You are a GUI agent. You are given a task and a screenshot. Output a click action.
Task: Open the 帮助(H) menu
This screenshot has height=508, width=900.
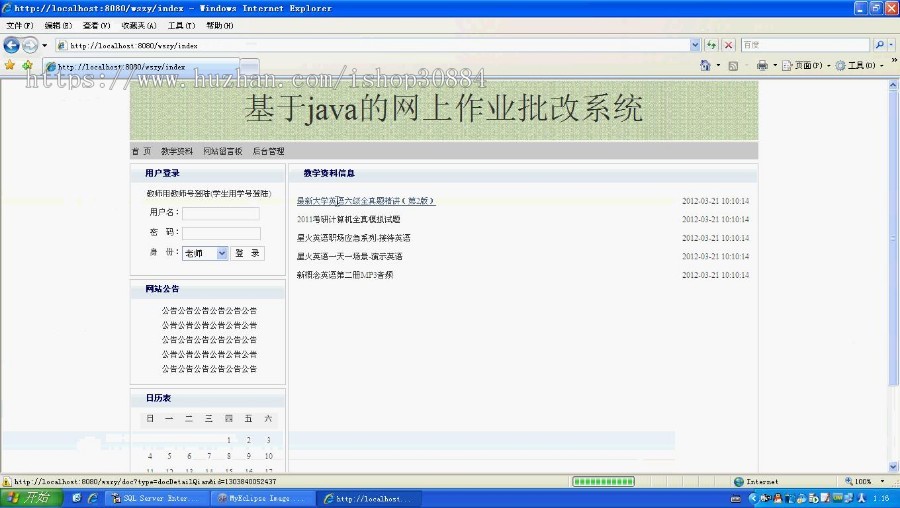220,25
